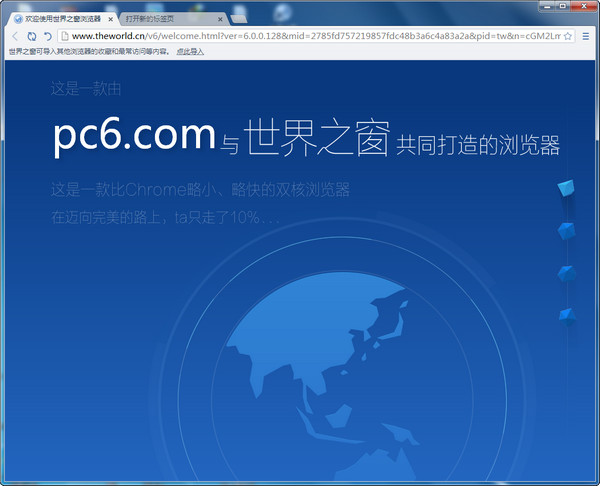The height and width of the screenshot is (486, 600).
Task: Maximize the browser window
Action: pos(562,6)
